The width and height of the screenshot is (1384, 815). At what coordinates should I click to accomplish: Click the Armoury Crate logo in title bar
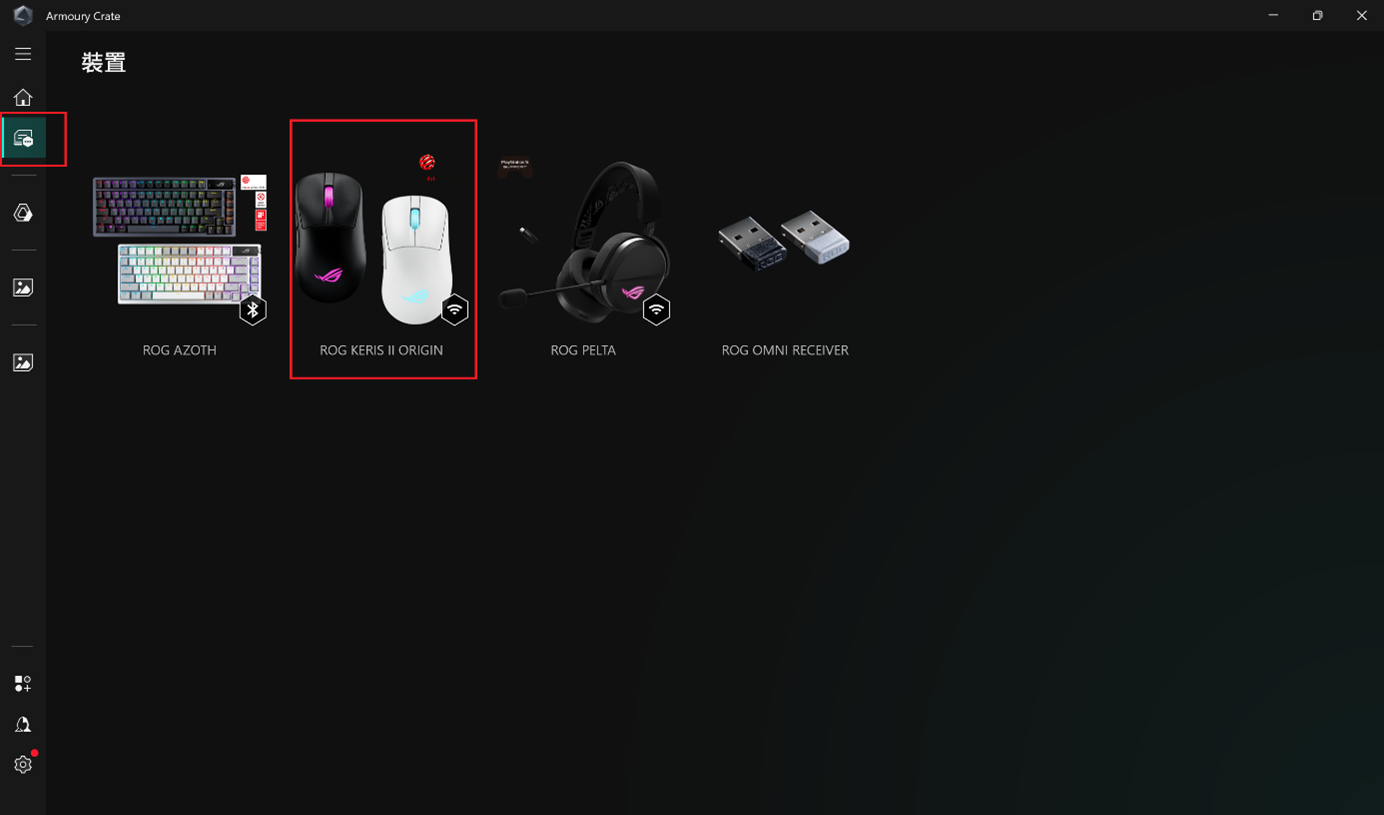(23, 15)
